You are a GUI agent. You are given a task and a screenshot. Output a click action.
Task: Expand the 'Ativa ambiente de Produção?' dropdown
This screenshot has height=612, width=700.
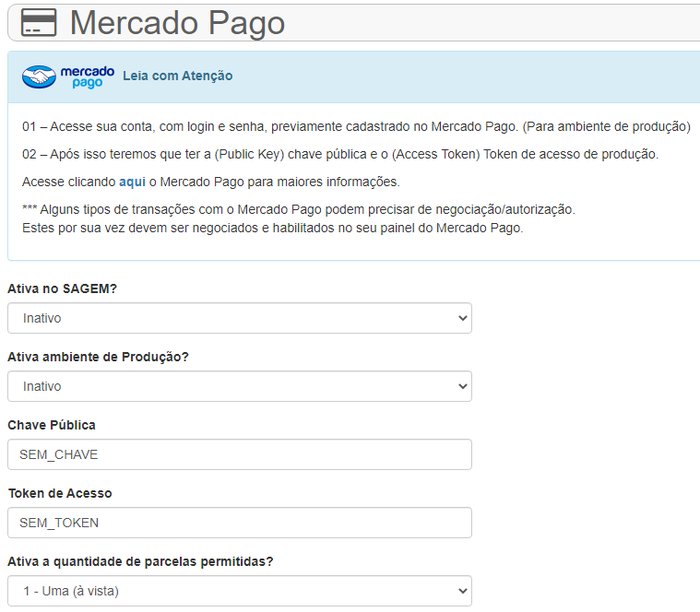point(240,387)
